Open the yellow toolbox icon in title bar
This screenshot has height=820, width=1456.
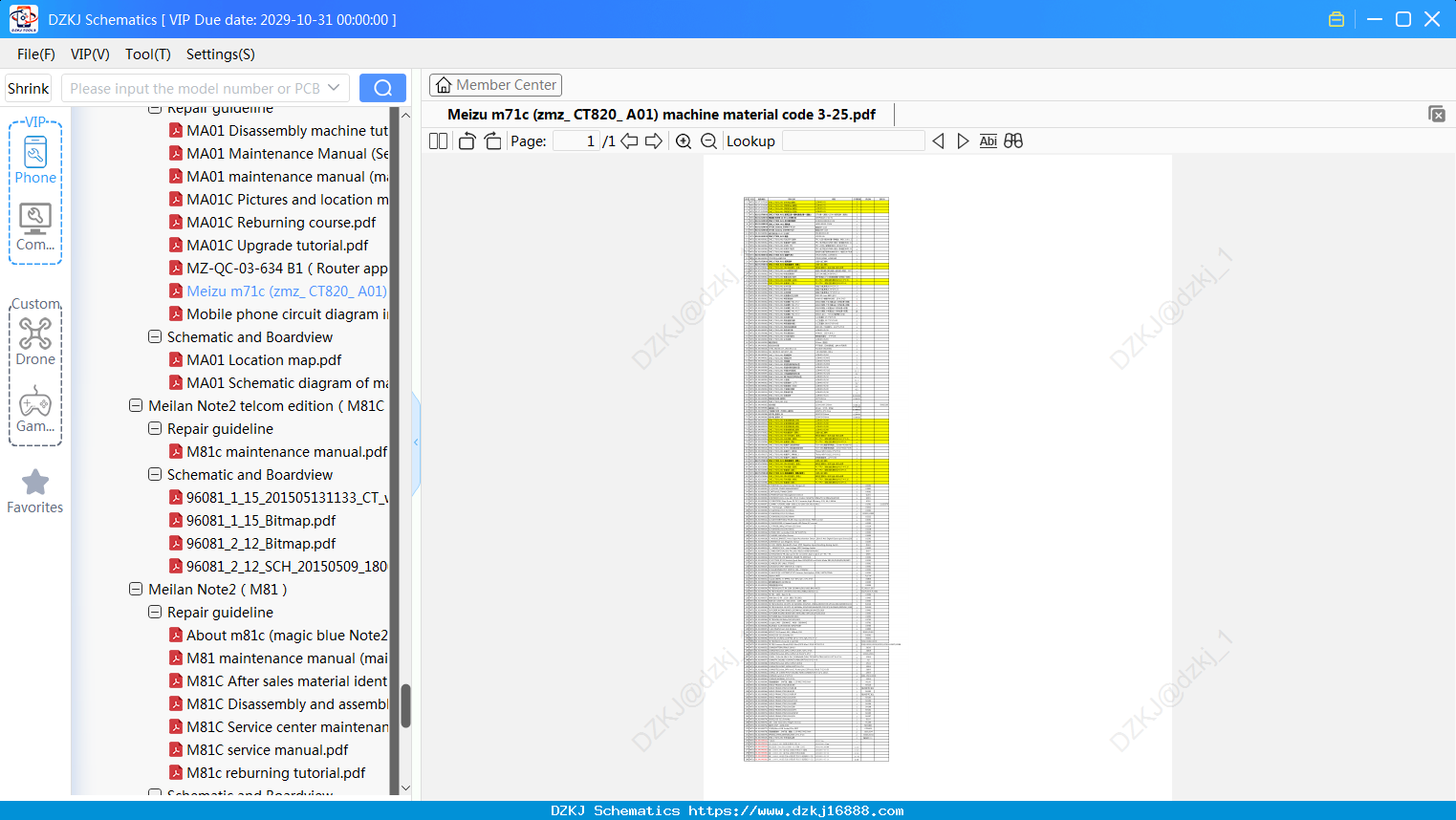click(1336, 19)
